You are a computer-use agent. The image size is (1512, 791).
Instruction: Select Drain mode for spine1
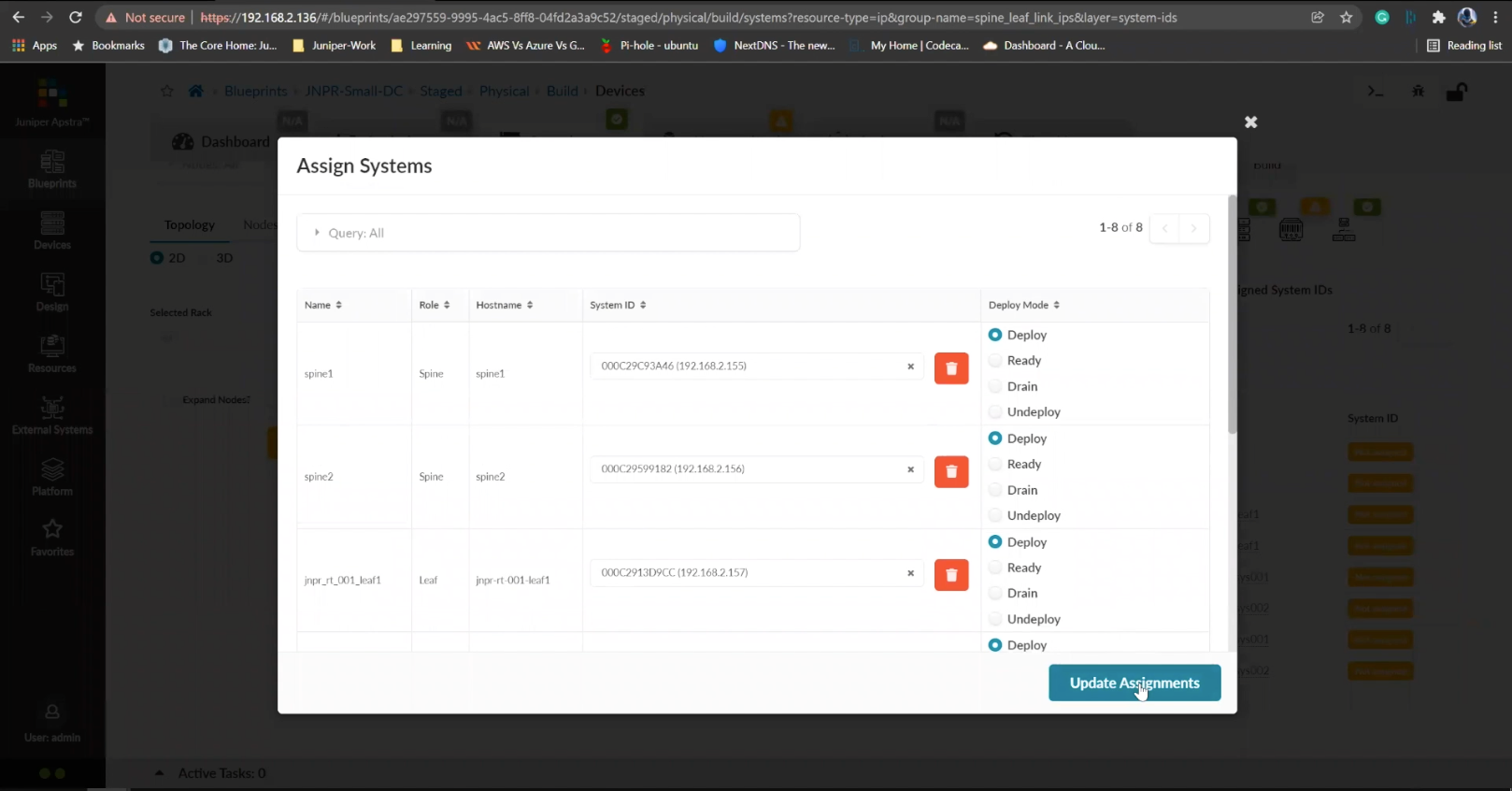(x=995, y=386)
